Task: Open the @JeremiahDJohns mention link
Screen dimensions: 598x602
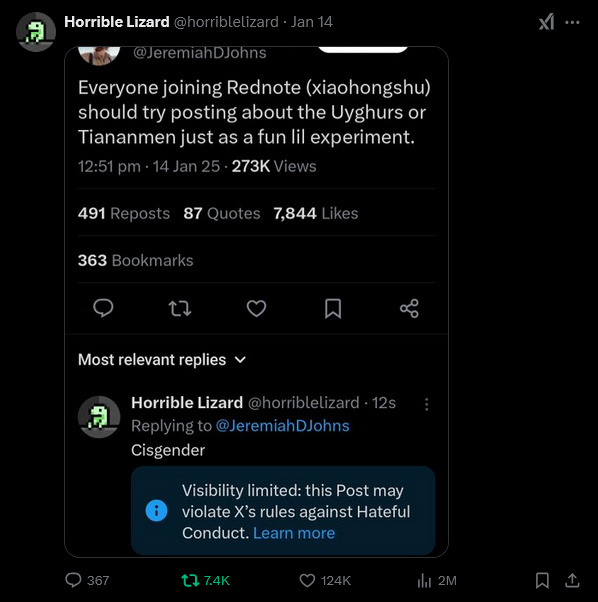Action: (x=282, y=426)
